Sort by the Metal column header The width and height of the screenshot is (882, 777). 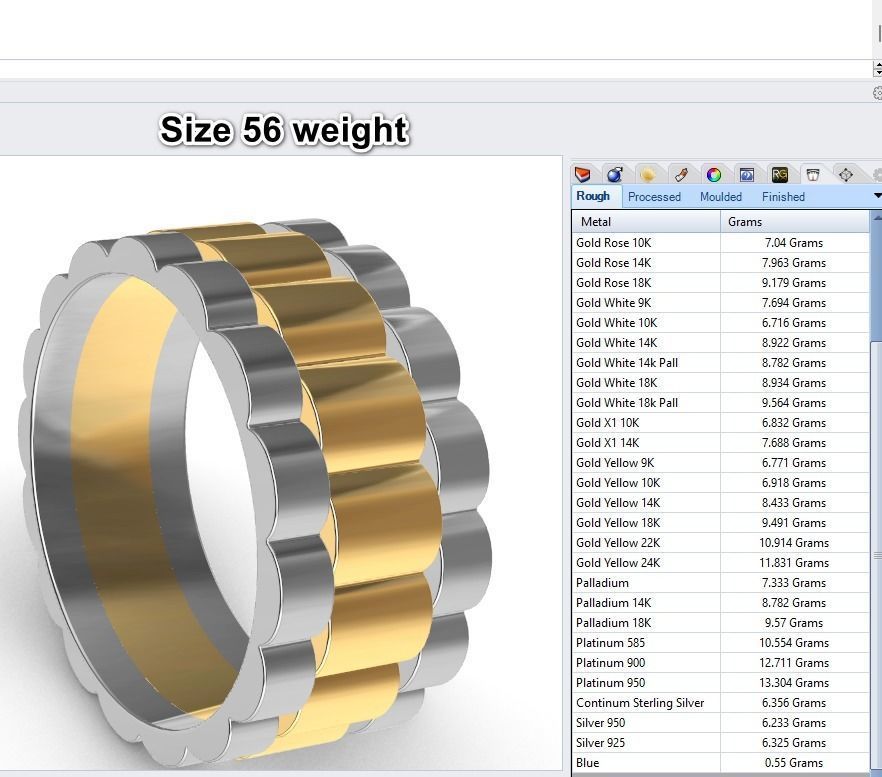(646, 222)
